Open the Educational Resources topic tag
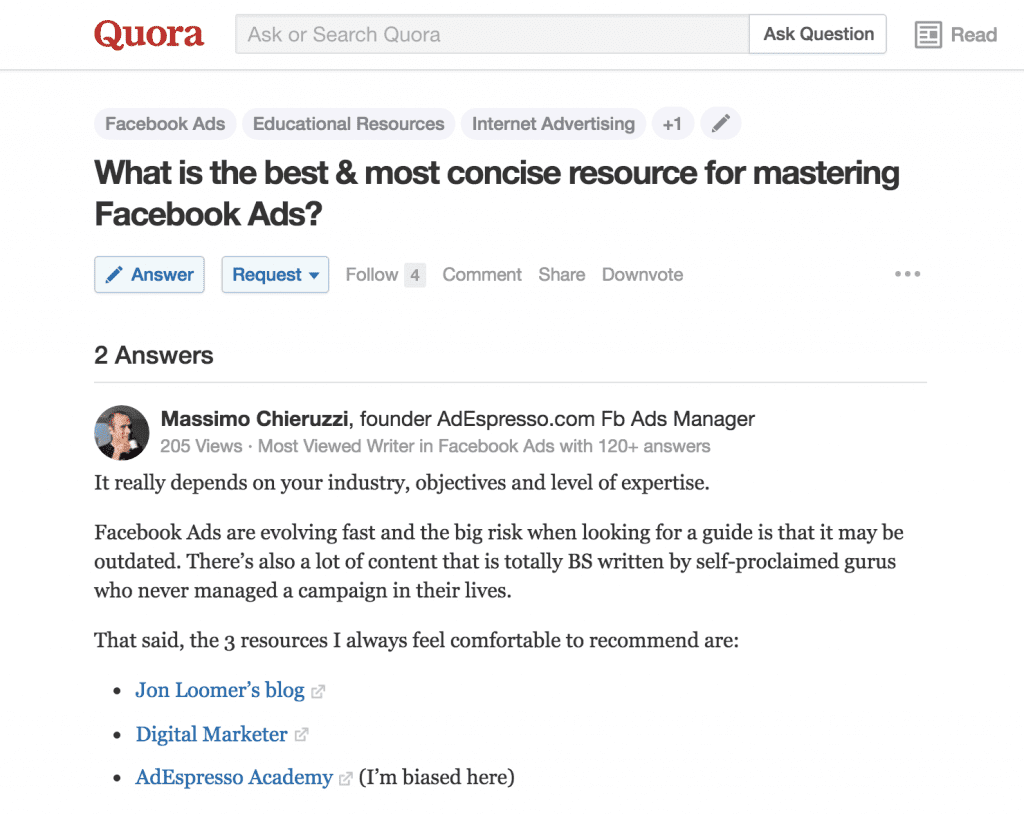Image resolution: width=1024 pixels, height=816 pixels. click(348, 124)
